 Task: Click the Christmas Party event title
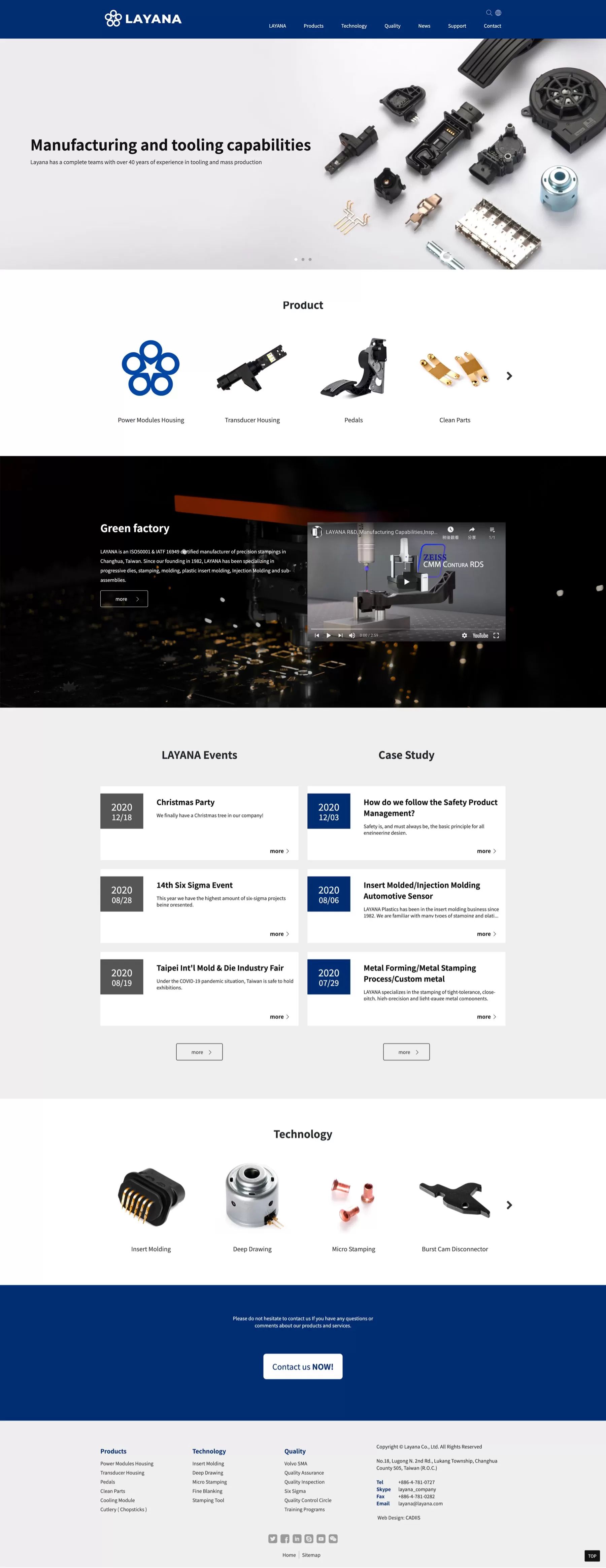[186, 802]
